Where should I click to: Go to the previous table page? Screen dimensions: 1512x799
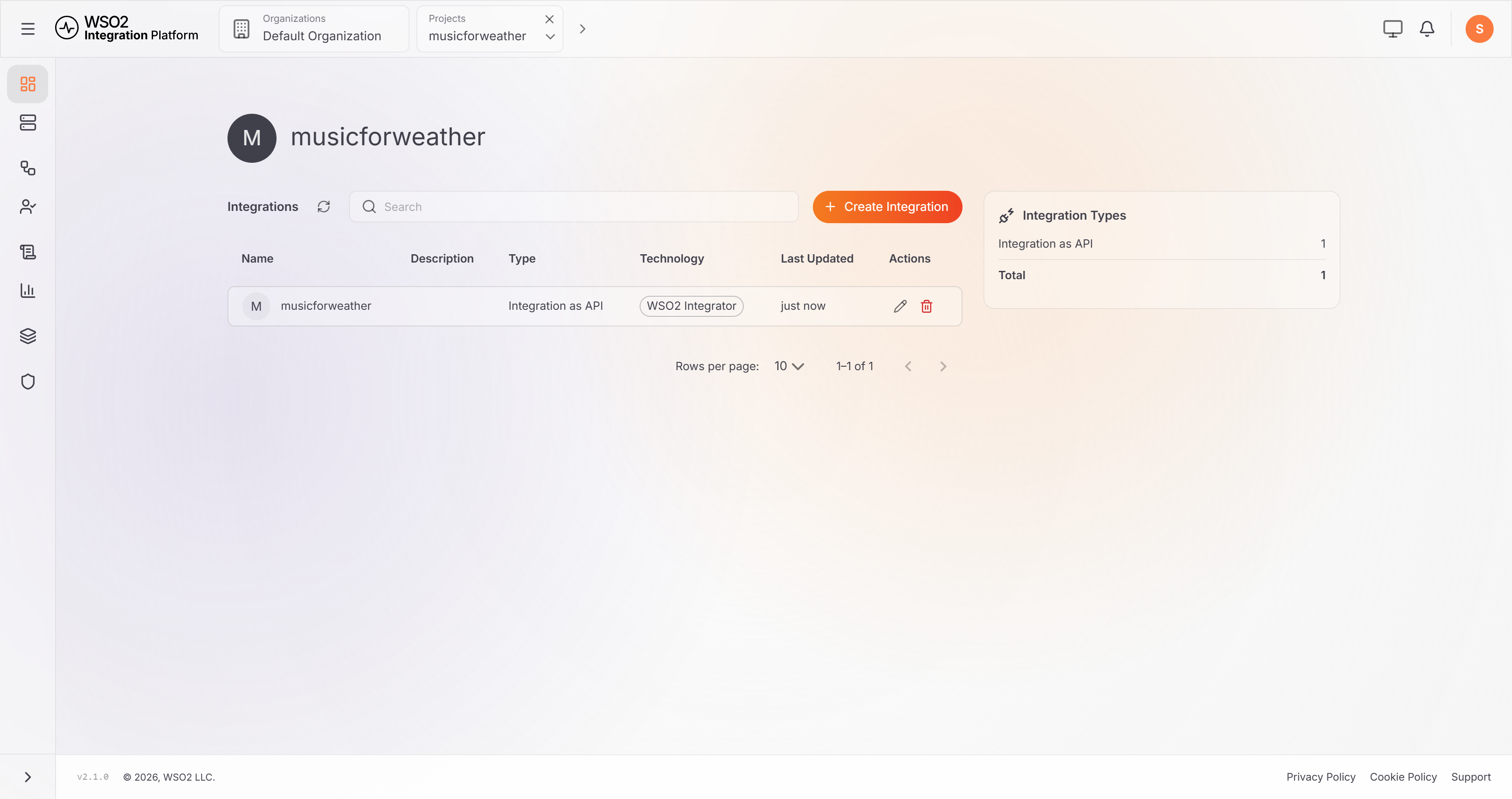(908, 366)
